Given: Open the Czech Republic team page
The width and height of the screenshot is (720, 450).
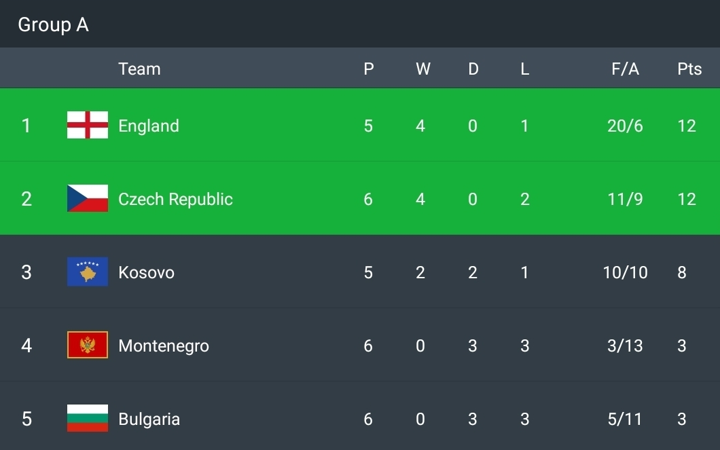Looking at the screenshot, I should [x=175, y=199].
